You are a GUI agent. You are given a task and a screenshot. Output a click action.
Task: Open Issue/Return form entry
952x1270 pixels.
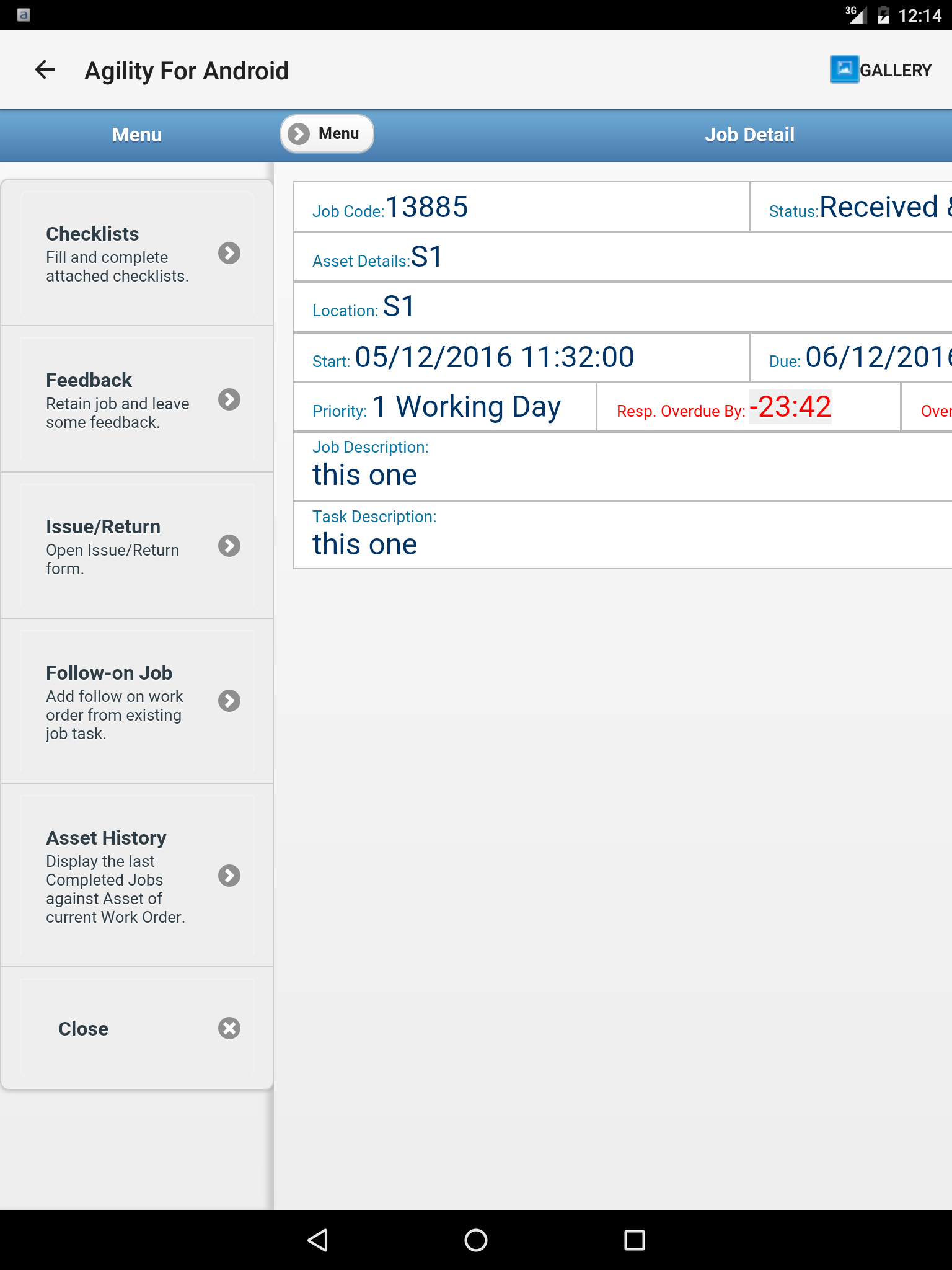118,546
